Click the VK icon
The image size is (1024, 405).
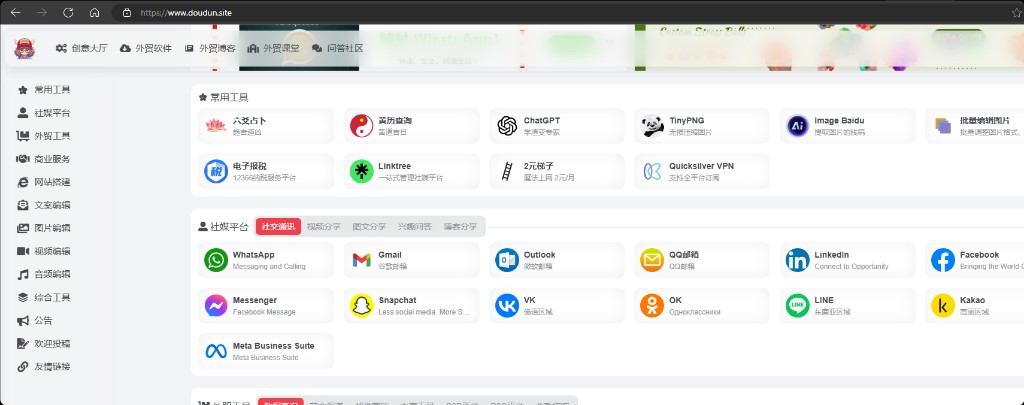tap(507, 306)
